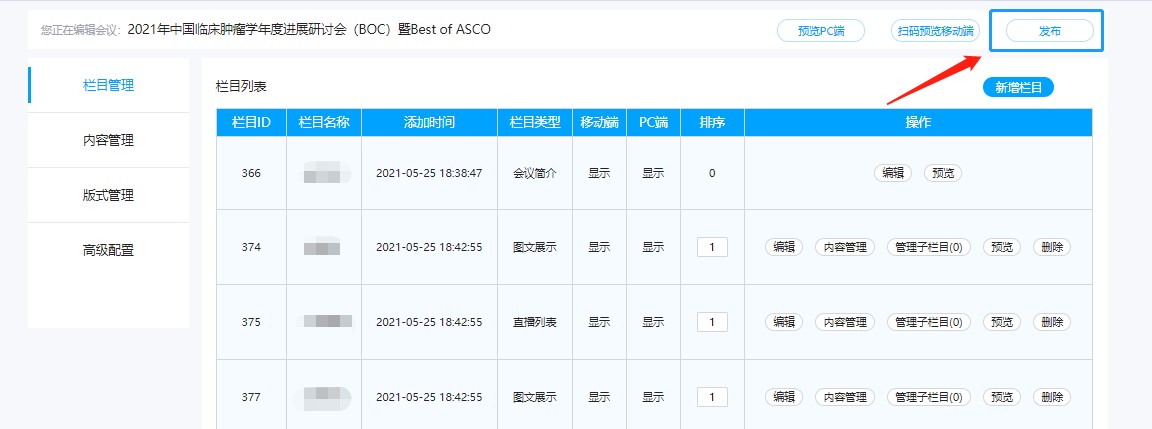
Task: Preview column ID 375
Action: (x=1002, y=322)
